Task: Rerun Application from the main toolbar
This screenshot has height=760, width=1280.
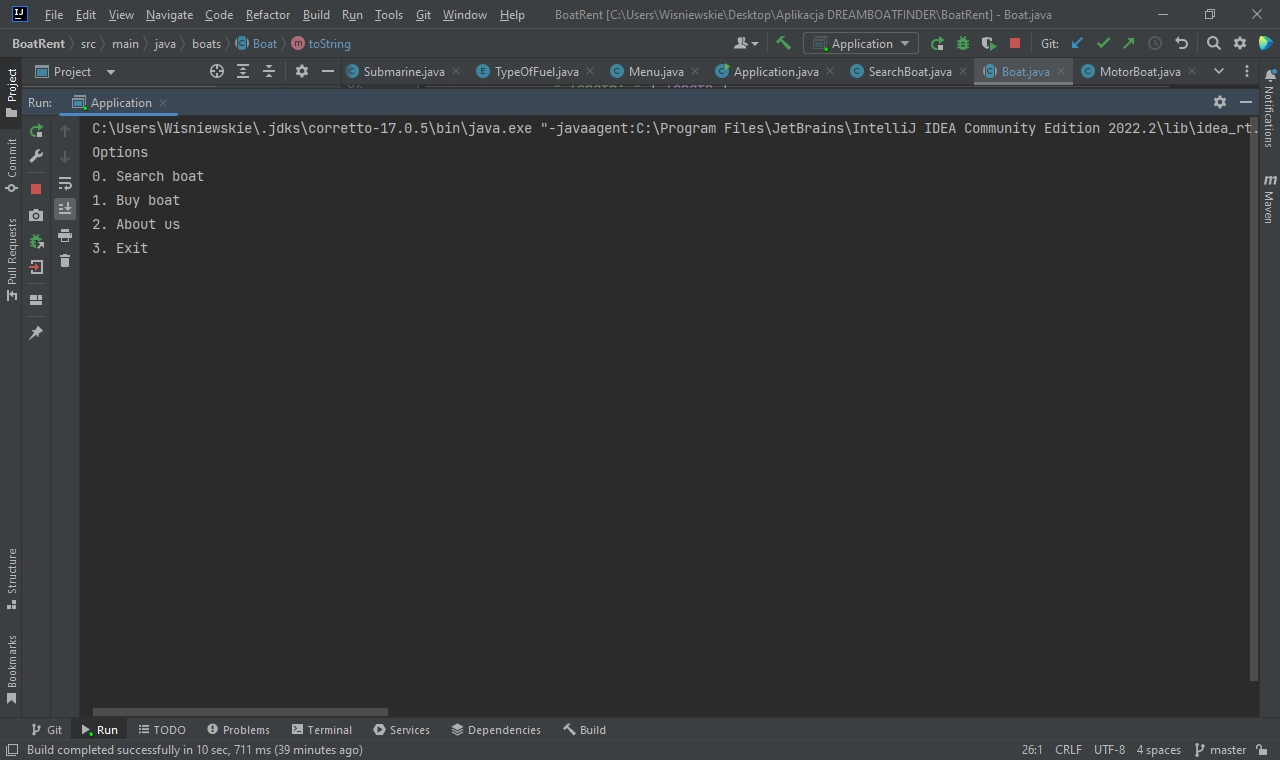Action: click(x=937, y=43)
